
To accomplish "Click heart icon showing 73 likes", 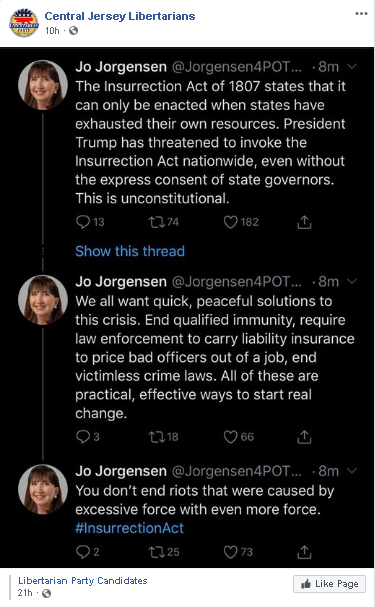I will [x=230, y=552].
